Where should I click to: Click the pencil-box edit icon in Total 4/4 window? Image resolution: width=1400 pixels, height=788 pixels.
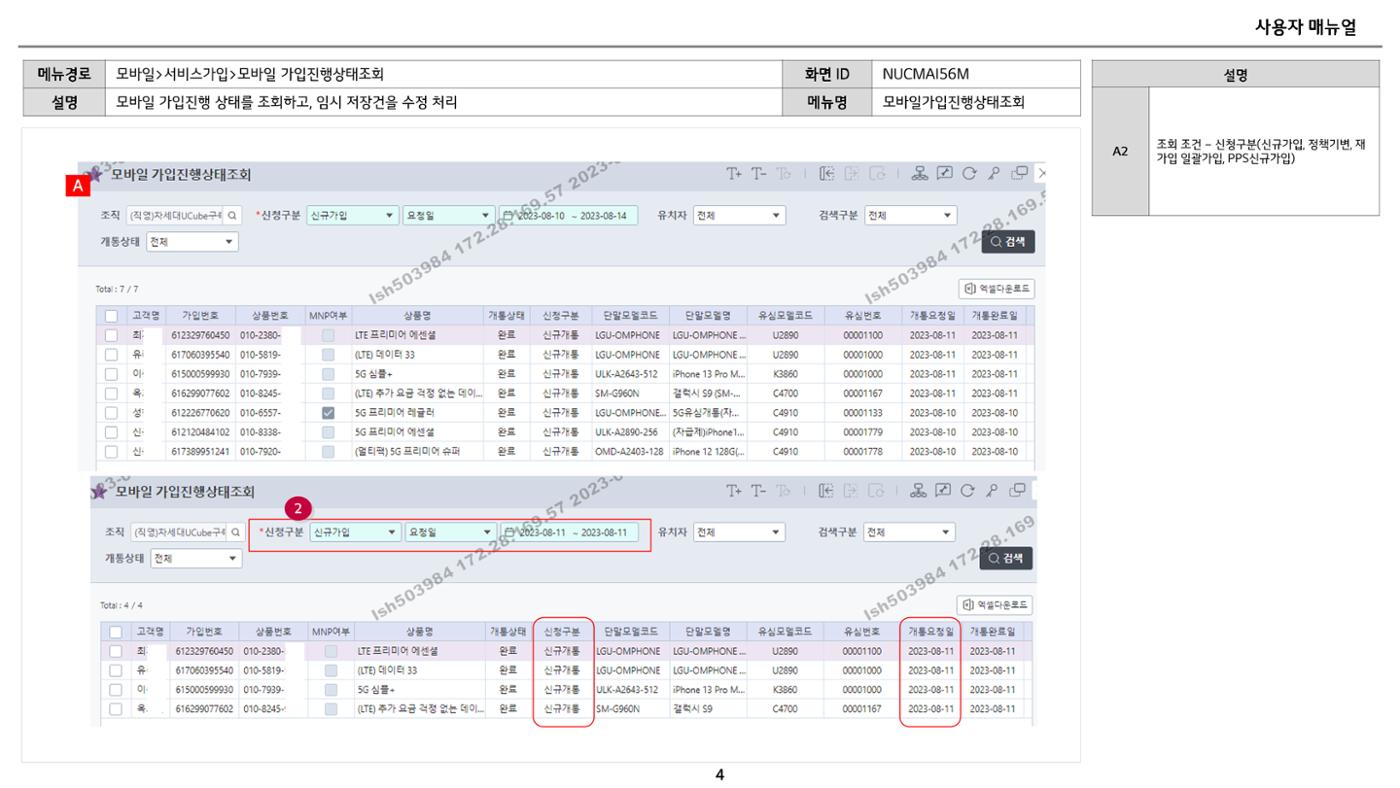pyautogui.click(x=945, y=491)
